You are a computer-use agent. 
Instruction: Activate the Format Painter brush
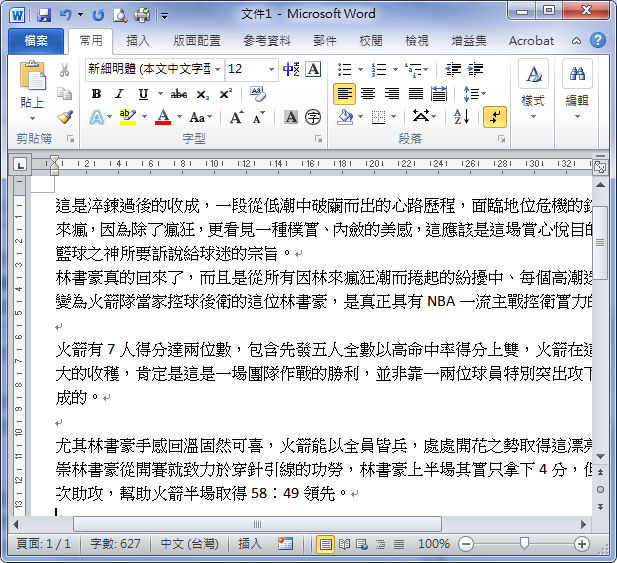pos(65,117)
